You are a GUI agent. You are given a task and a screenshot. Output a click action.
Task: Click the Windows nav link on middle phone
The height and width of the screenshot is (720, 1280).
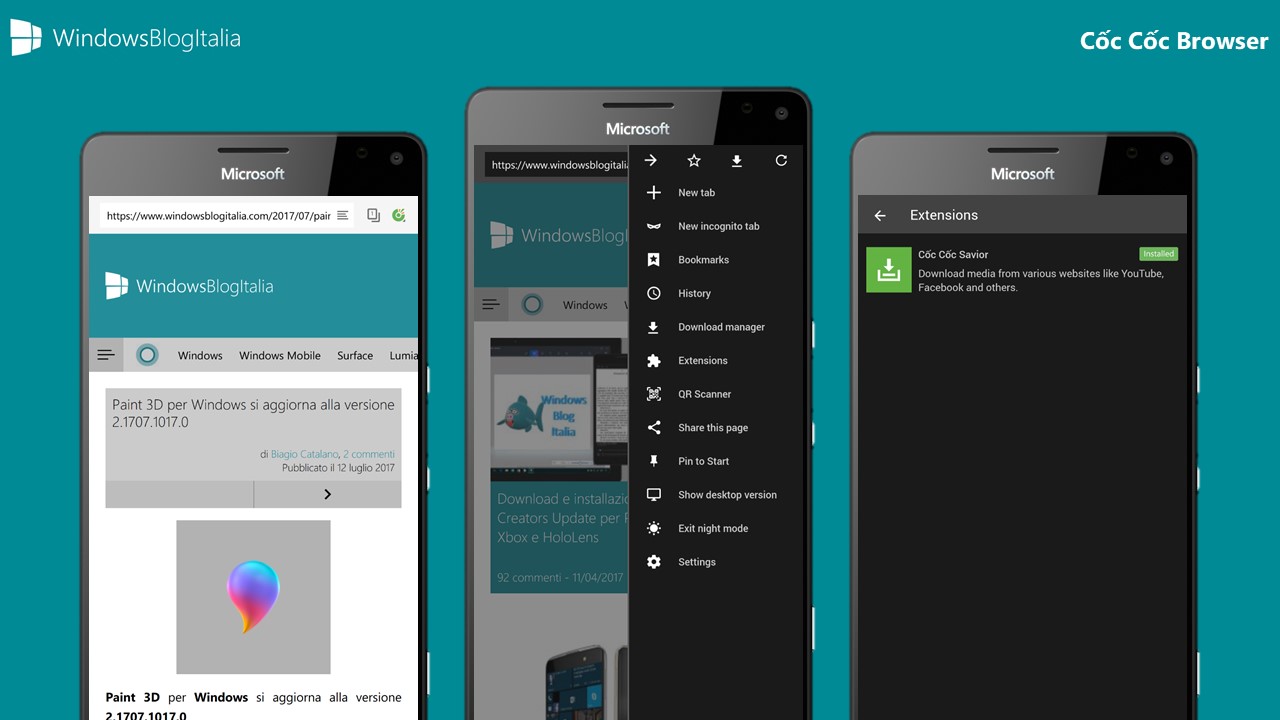(x=585, y=305)
